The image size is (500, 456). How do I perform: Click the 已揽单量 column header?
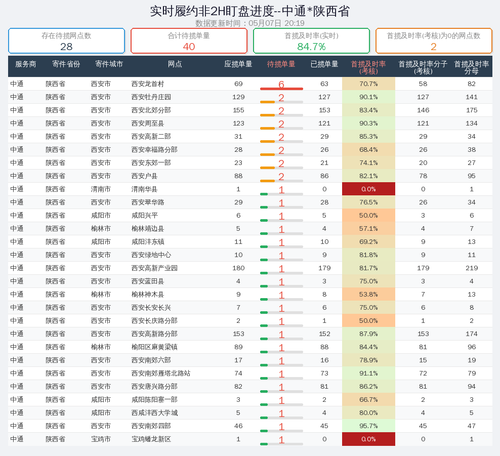(324, 64)
